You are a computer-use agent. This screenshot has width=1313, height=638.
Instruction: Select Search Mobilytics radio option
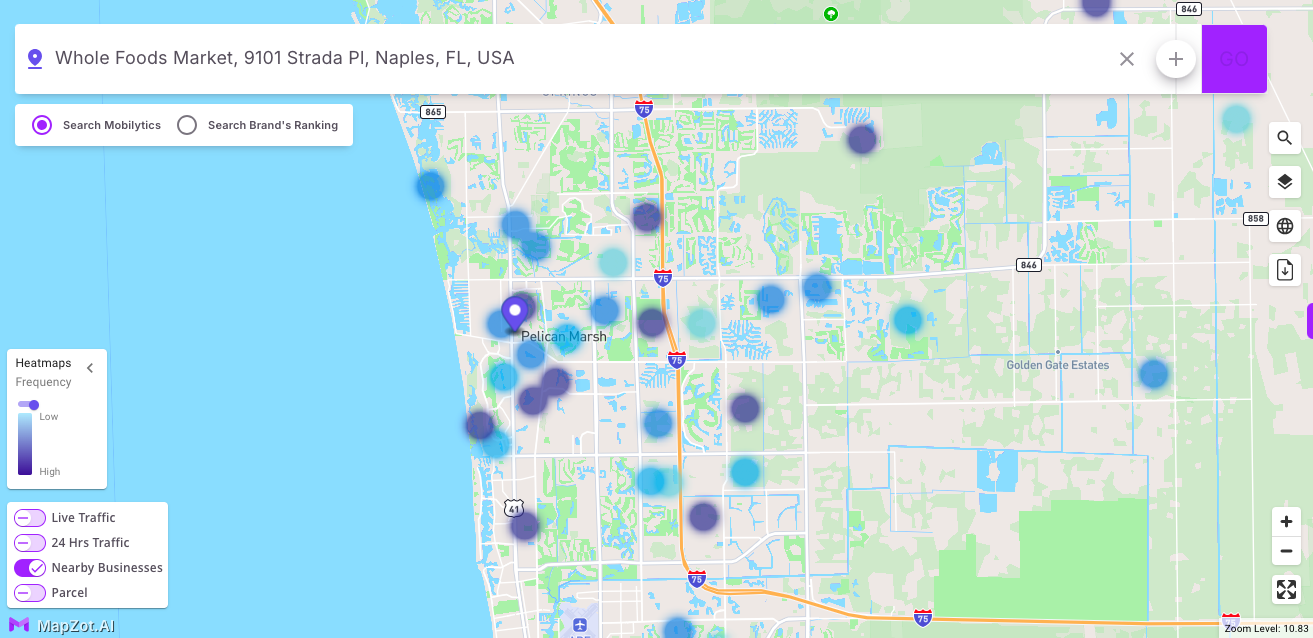[x=42, y=125]
